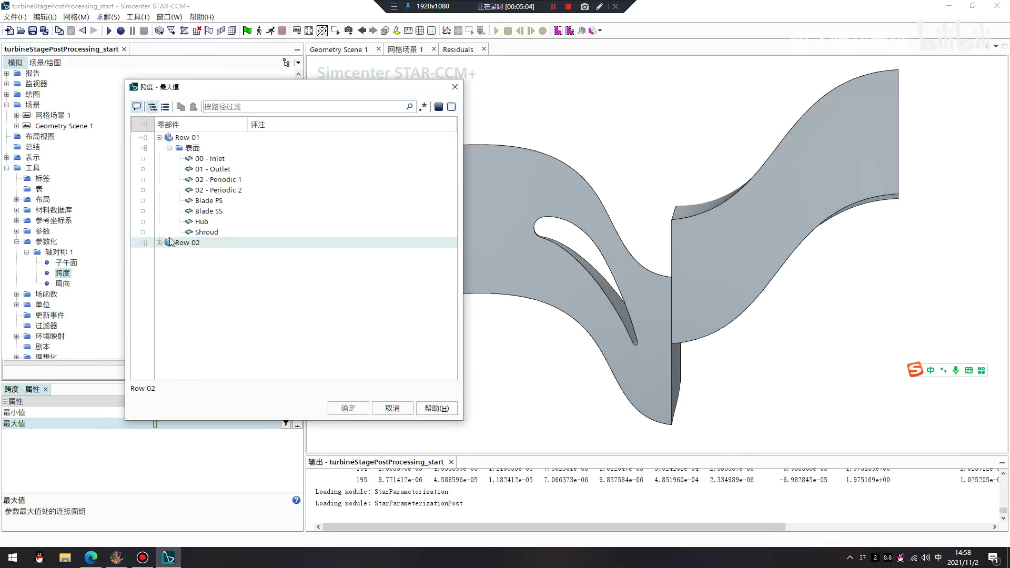Click the screen recorder pencil annotate icon
The width and height of the screenshot is (1010, 568).
tap(600, 6)
